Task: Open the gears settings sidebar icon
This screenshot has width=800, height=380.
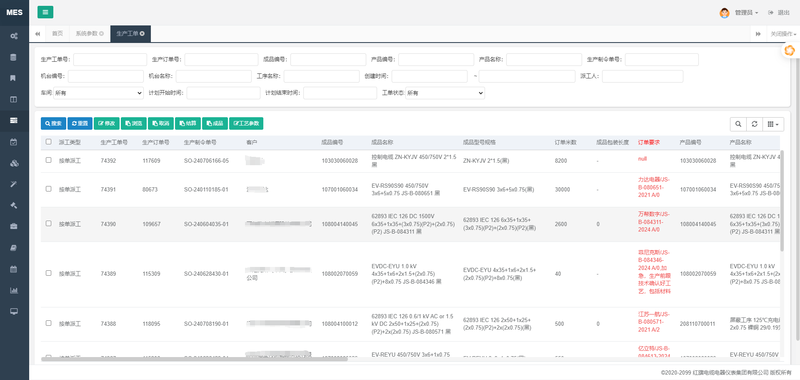Action: click(x=14, y=36)
